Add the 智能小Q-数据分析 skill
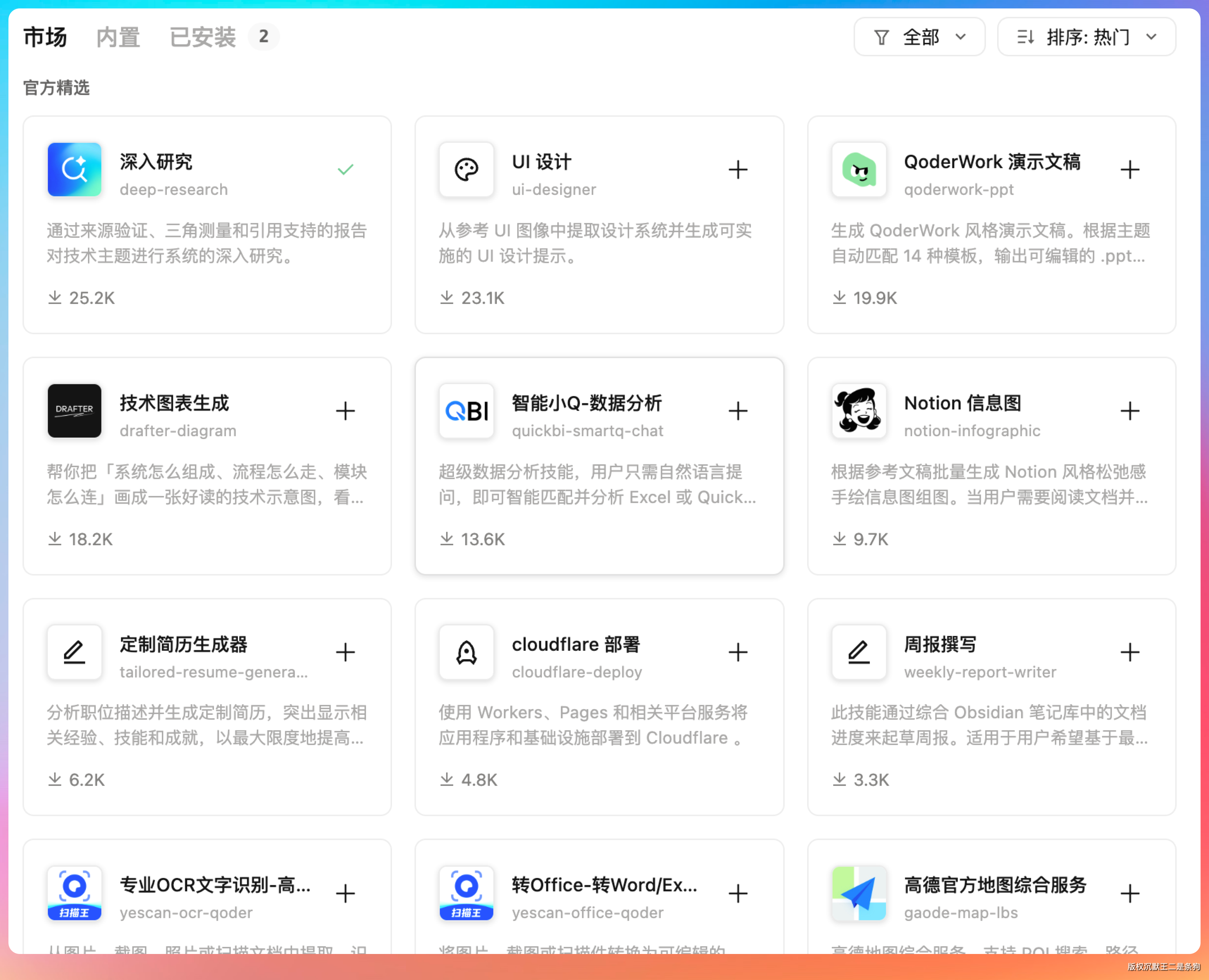This screenshot has height=980, width=1209. tap(738, 411)
